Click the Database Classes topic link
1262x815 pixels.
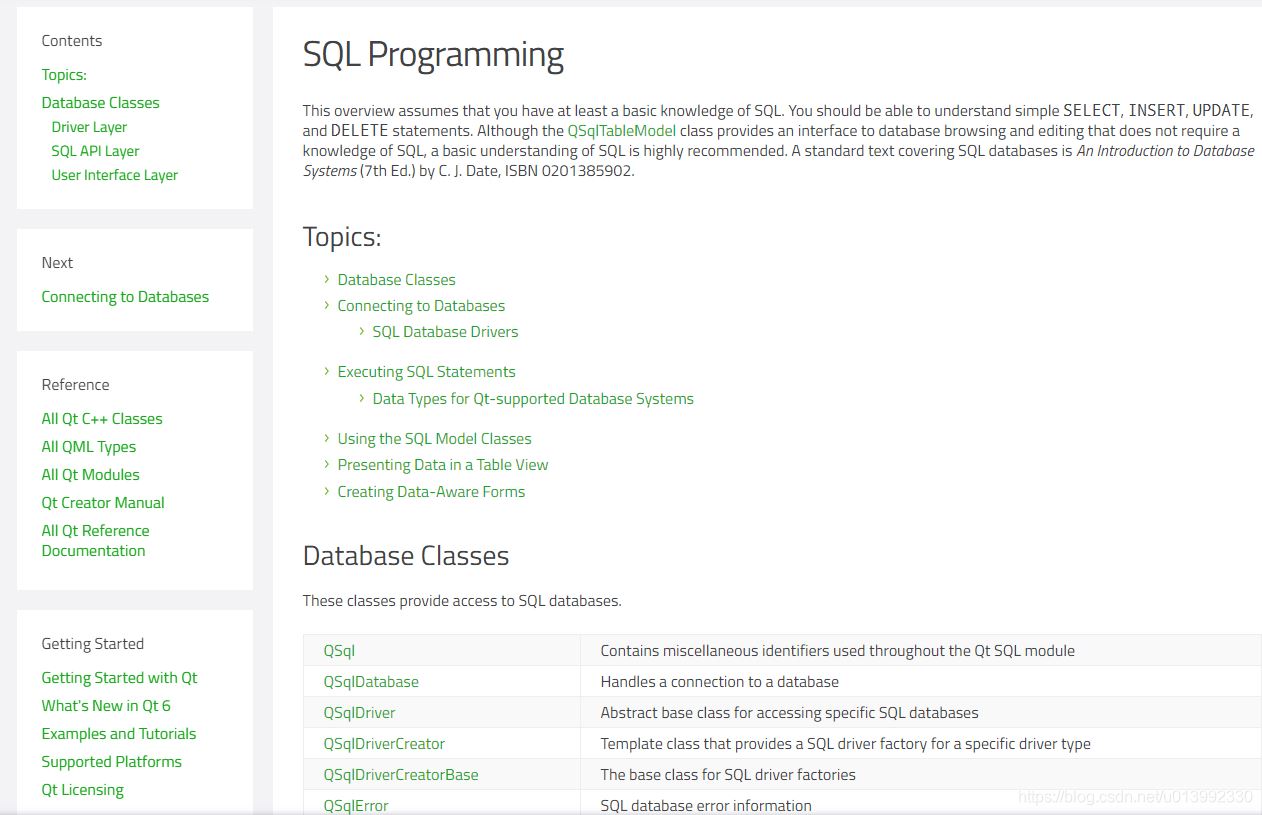pos(396,280)
